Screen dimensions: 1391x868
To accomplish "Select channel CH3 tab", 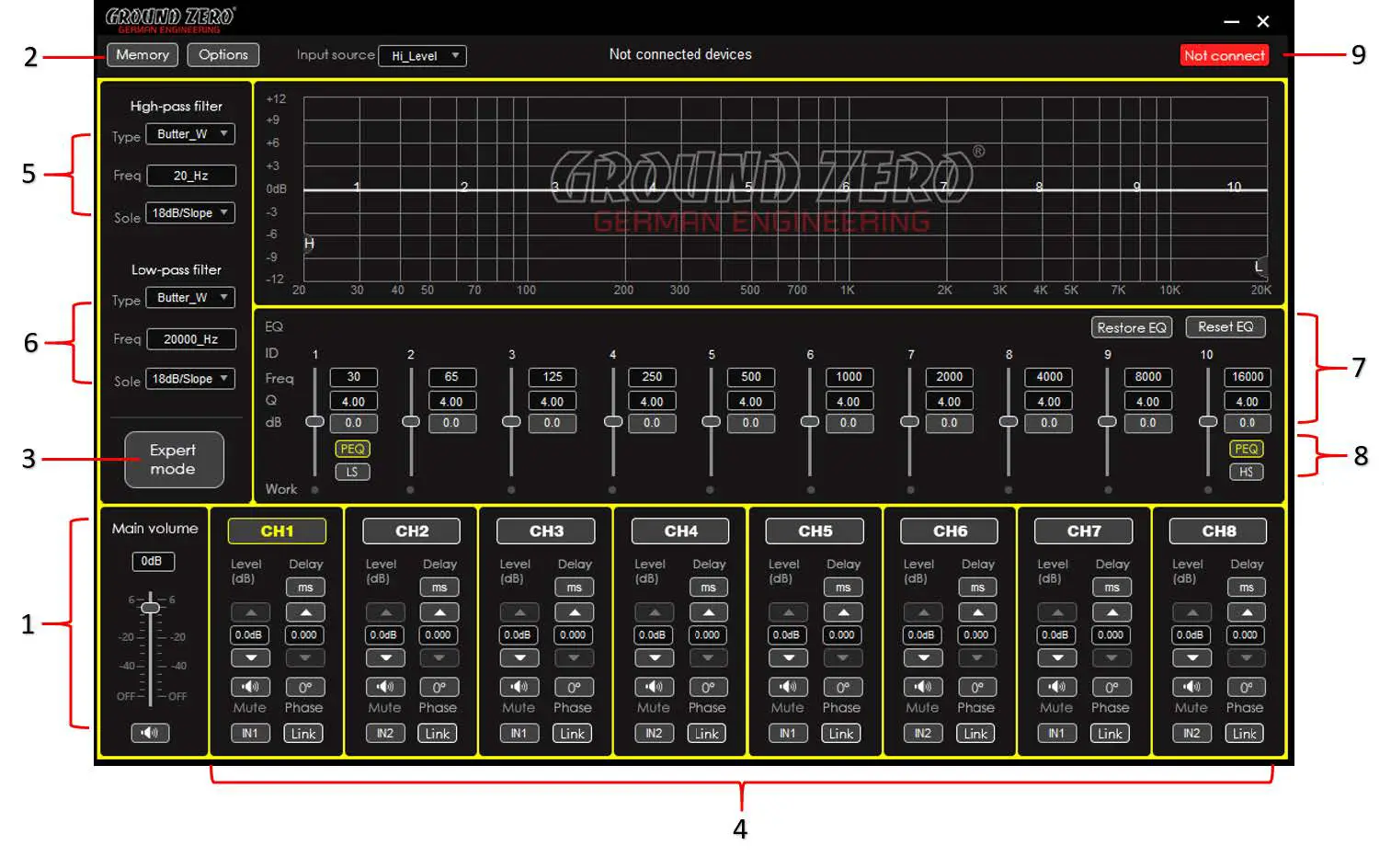I will [546, 531].
